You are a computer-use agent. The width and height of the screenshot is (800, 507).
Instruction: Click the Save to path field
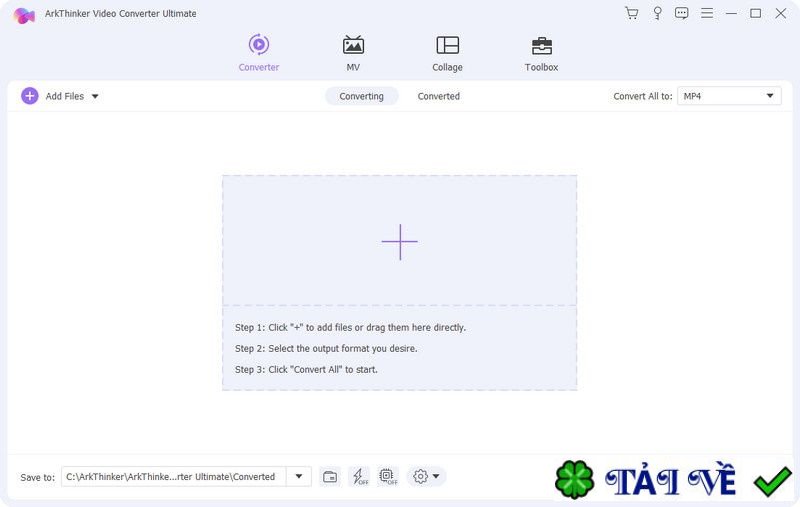coord(173,477)
